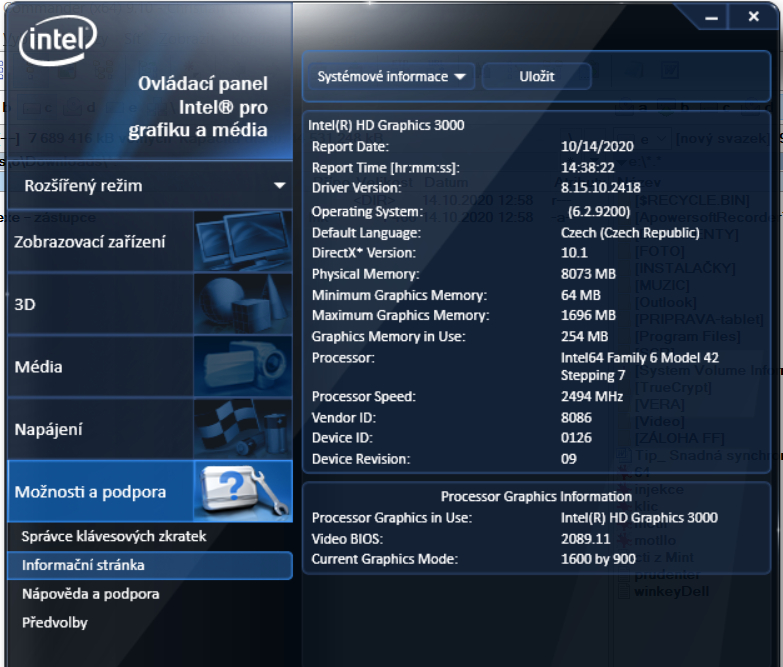The image size is (783, 667).
Task: Click the Report Time value 14:38:22
Action: click(588, 168)
